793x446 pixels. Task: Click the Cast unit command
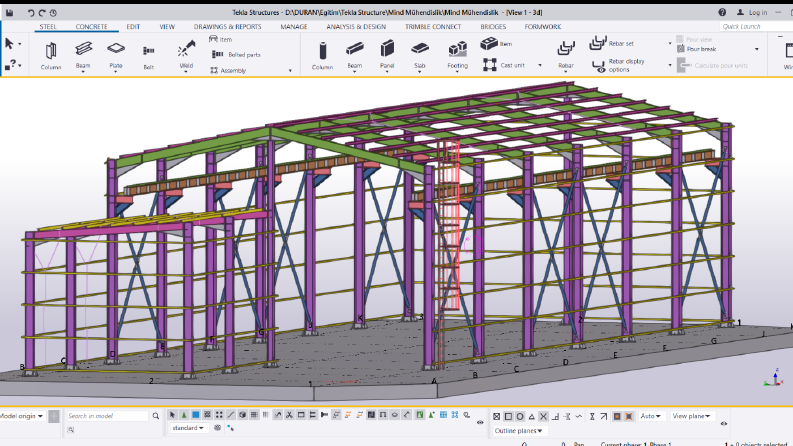click(x=504, y=65)
